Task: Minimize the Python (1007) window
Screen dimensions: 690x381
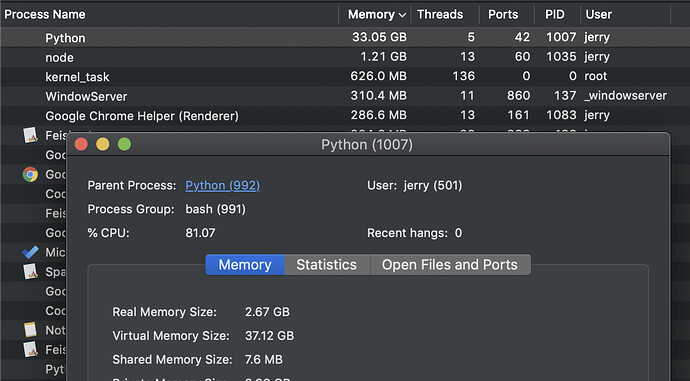Action: (x=103, y=144)
